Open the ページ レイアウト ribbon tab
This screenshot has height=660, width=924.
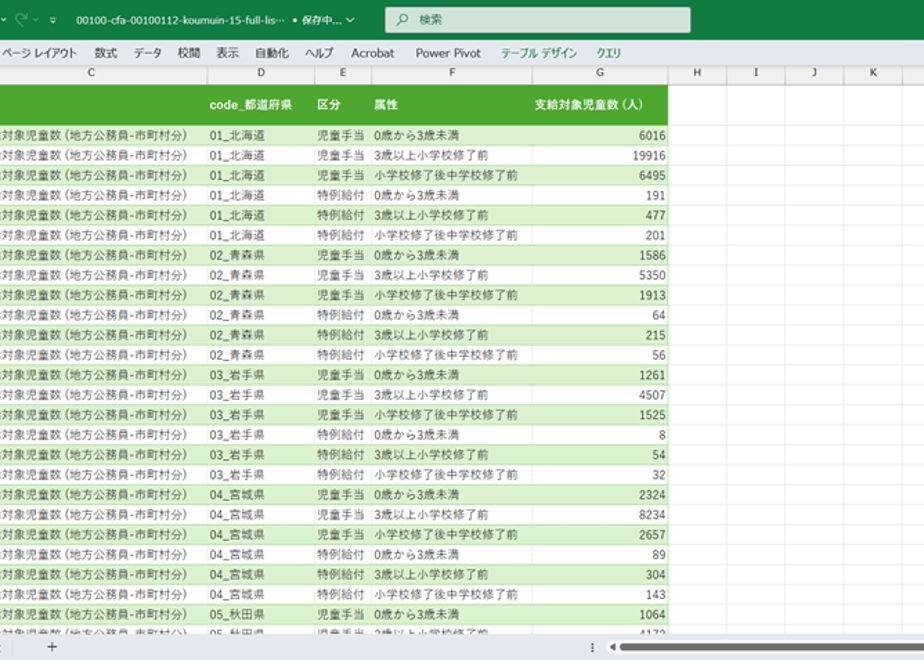[39, 53]
